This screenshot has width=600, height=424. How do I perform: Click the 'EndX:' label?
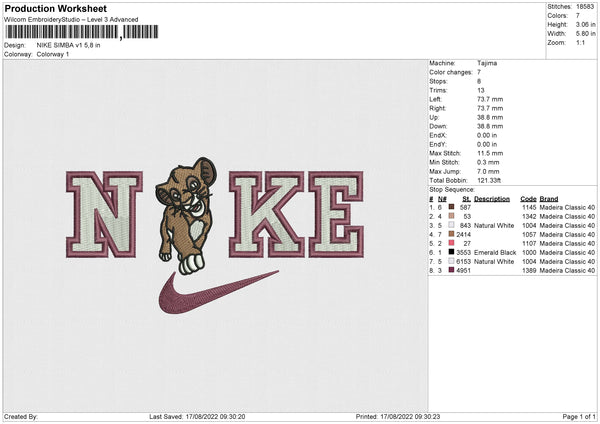coord(438,135)
